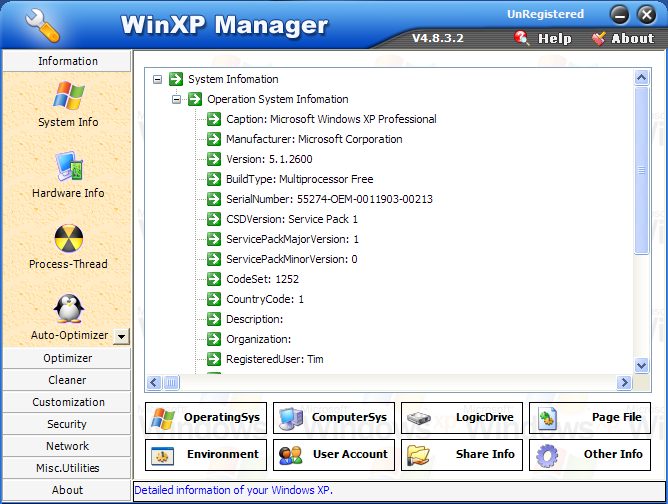
Task: Show Other Info details
Action: click(x=590, y=455)
